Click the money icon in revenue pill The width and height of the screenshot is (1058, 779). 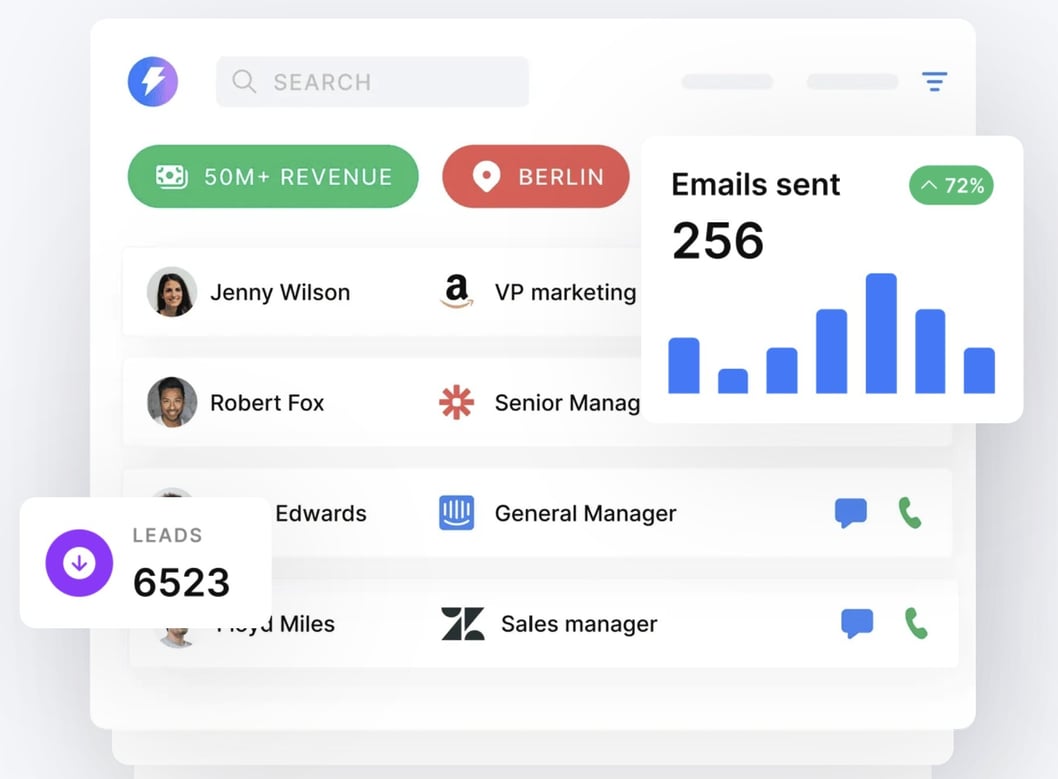171,177
